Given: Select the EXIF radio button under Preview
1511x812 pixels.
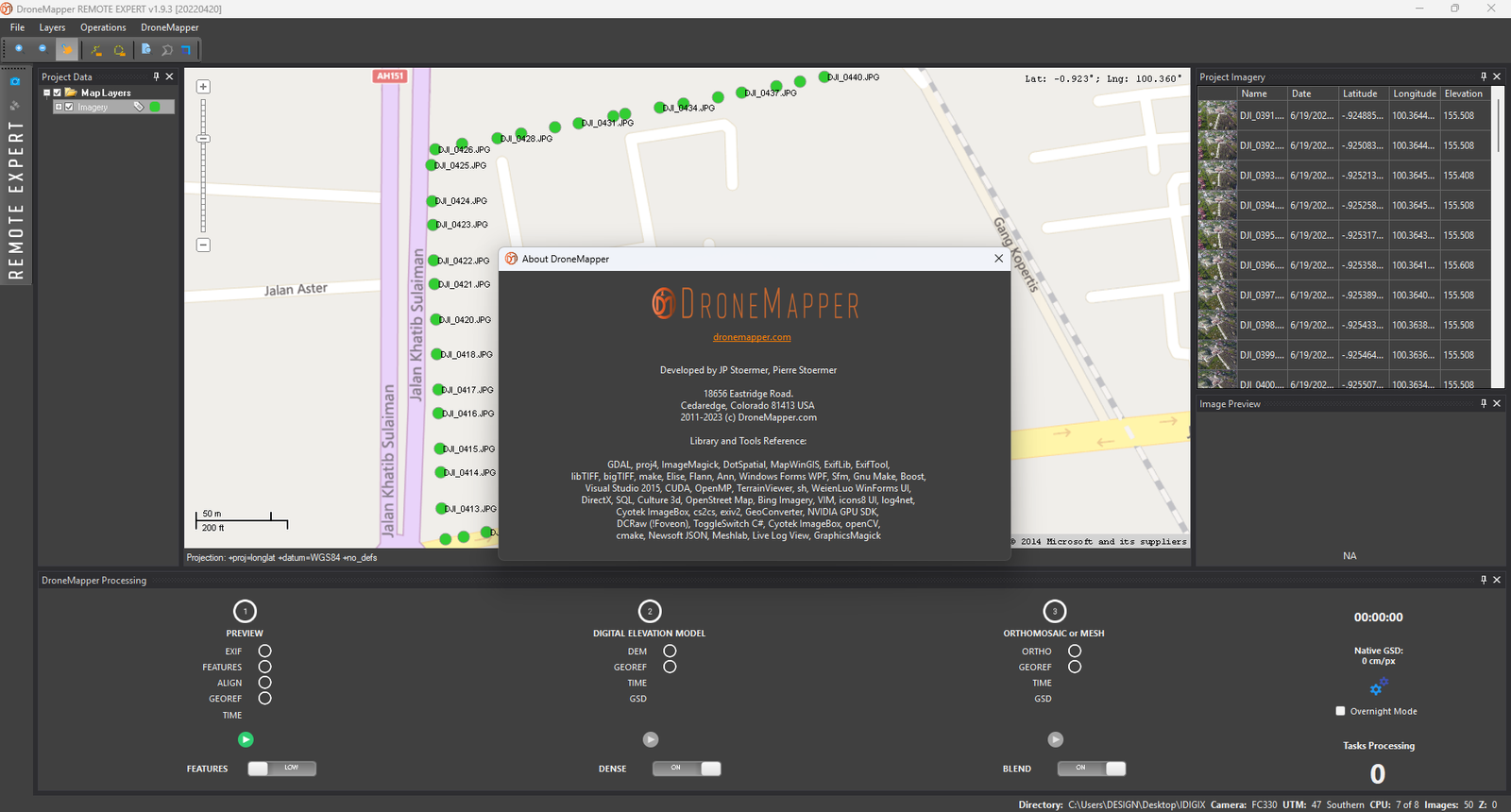Looking at the screenshot, I should (x=265, y=651).
